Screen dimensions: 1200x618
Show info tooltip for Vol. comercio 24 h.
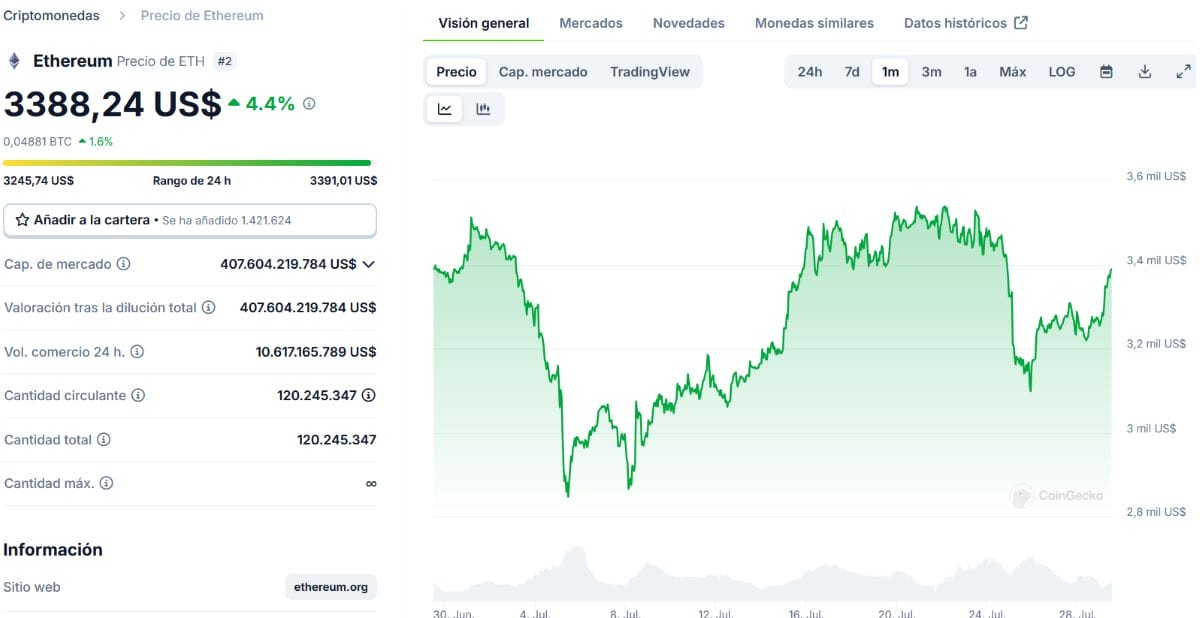(x=137, y=352)
